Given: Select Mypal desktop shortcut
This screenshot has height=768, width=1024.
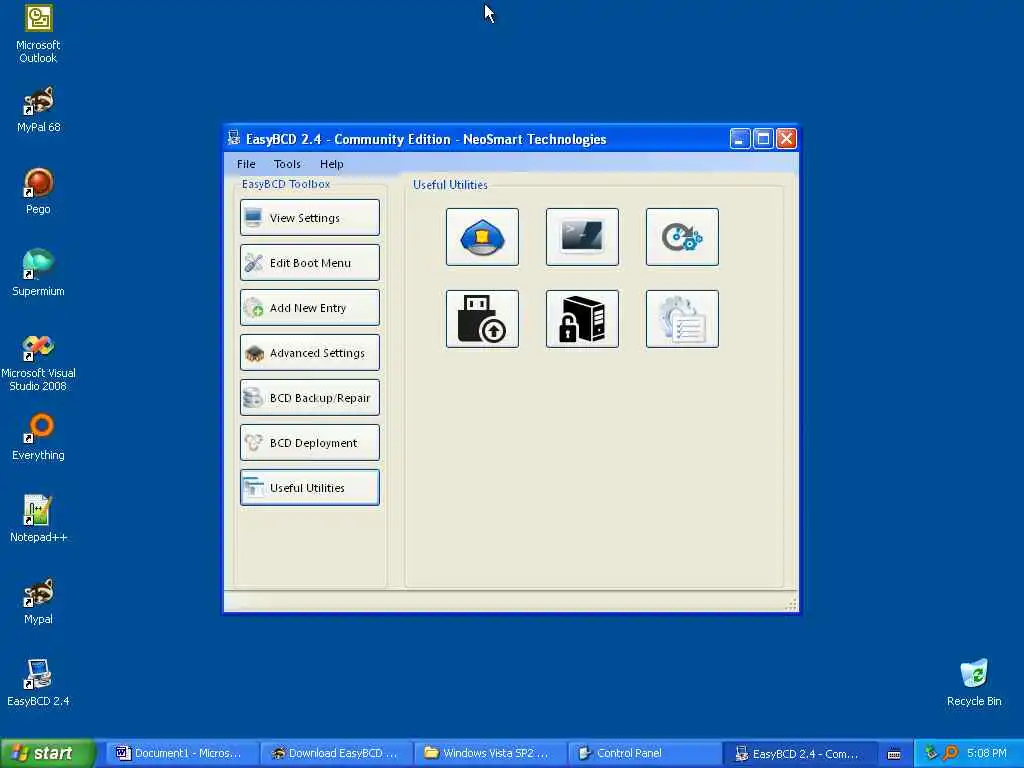Looking at the screenshot, I should point(38,601).
